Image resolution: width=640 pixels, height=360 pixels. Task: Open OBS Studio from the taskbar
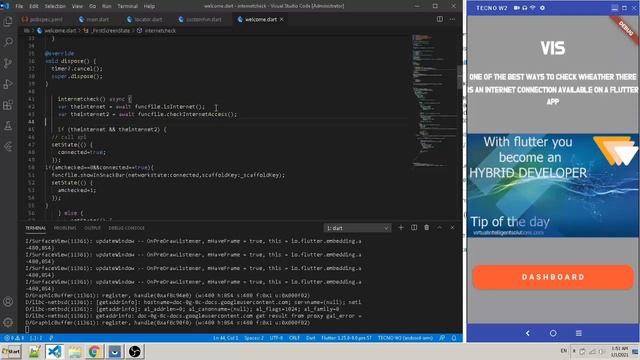(135, 351)
